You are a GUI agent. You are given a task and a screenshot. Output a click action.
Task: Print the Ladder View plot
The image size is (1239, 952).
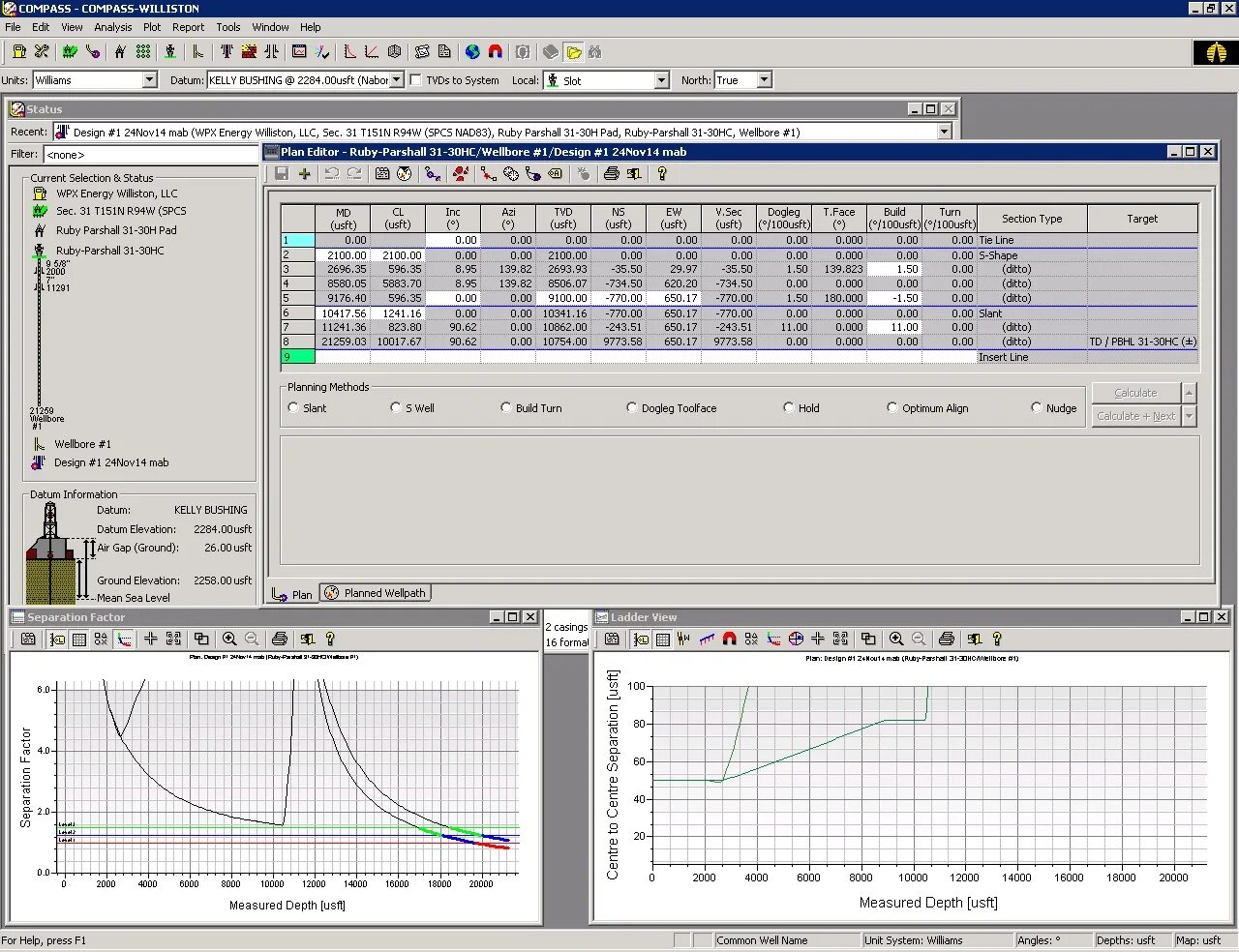pyautogui.click(x=947, y=639)
